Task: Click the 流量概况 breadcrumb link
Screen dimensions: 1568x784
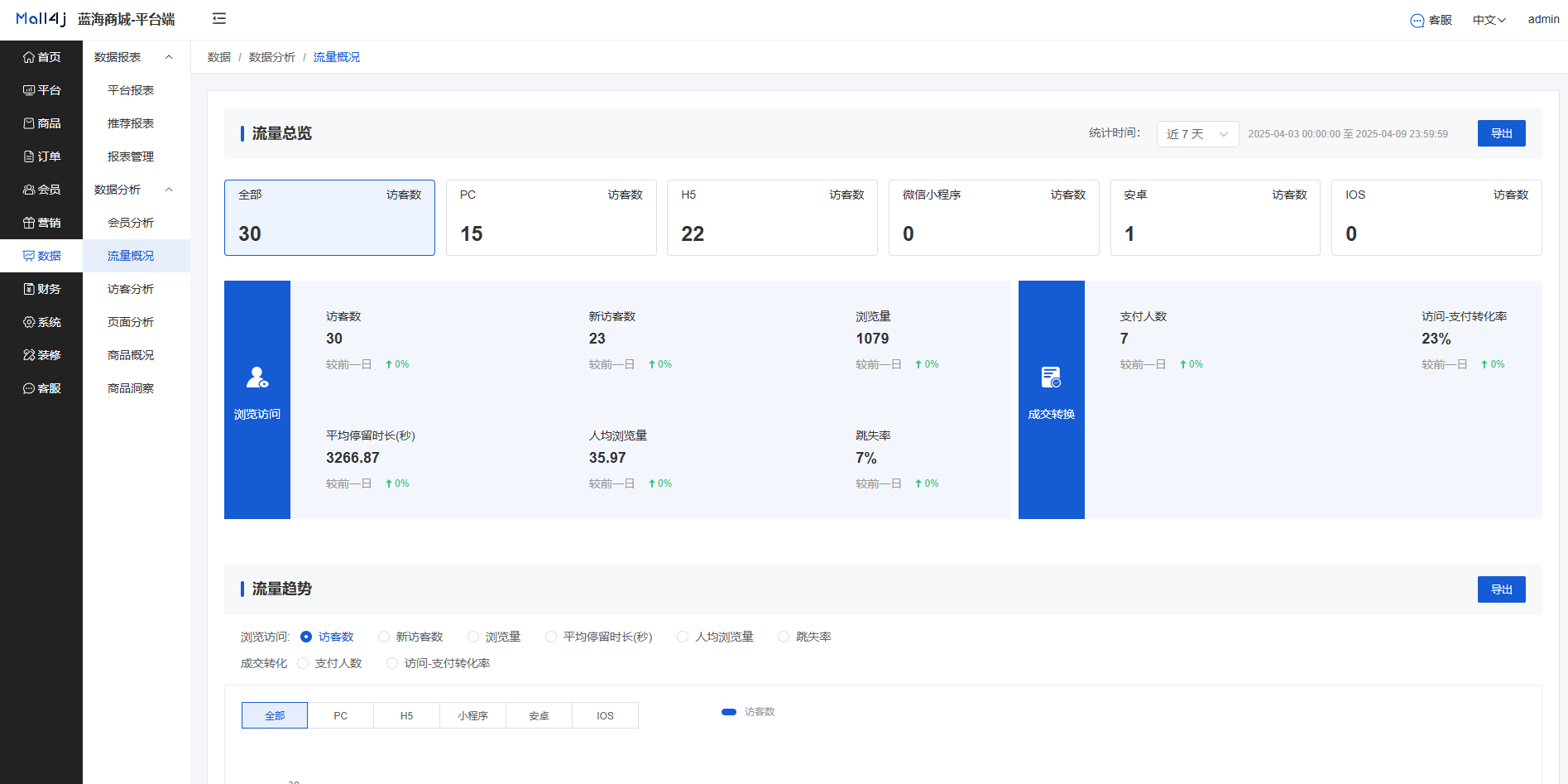Action: tap(337, 57)
